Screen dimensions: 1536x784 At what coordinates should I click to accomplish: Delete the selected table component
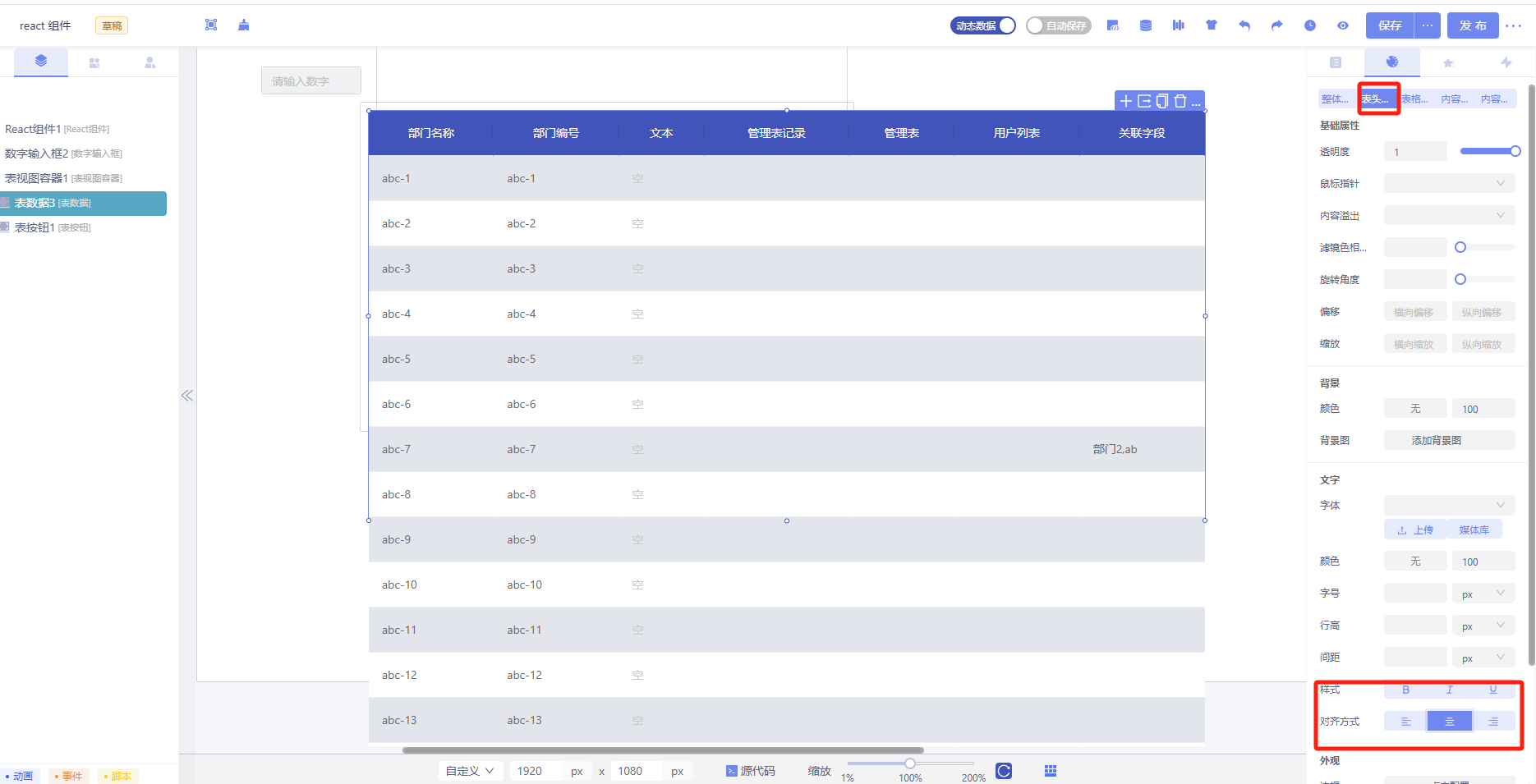click(x=1180, y=101)
